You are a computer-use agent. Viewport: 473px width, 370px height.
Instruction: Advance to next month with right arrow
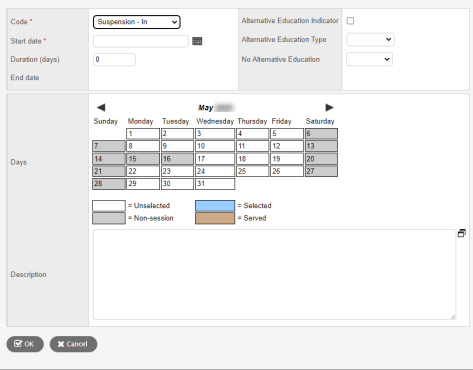click(x=329, y=107)
